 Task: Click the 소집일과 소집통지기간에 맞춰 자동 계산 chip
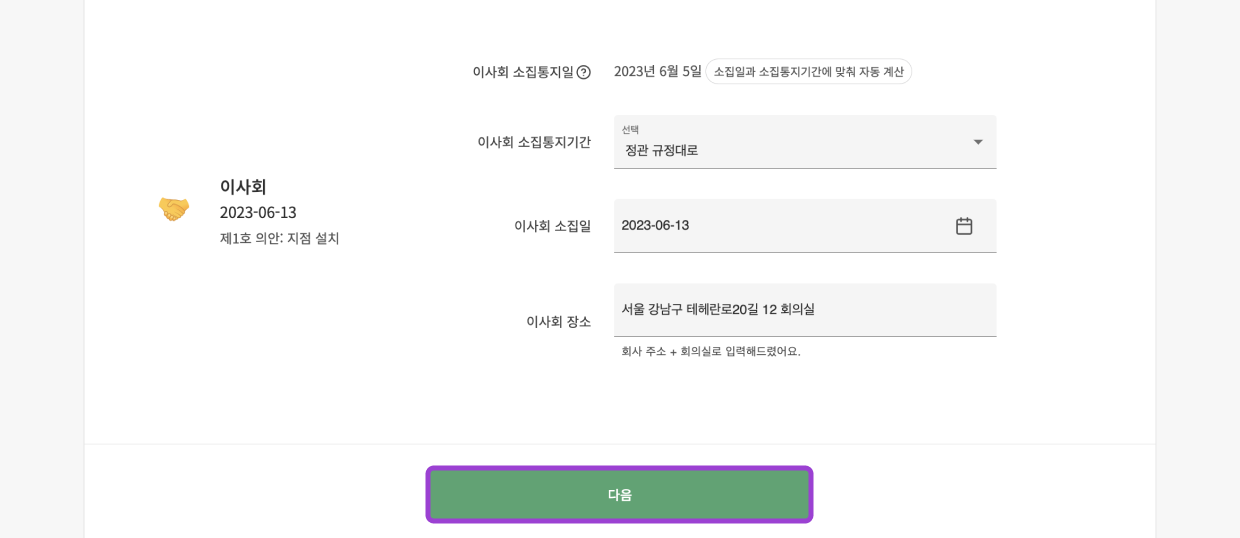click(808, 72)
